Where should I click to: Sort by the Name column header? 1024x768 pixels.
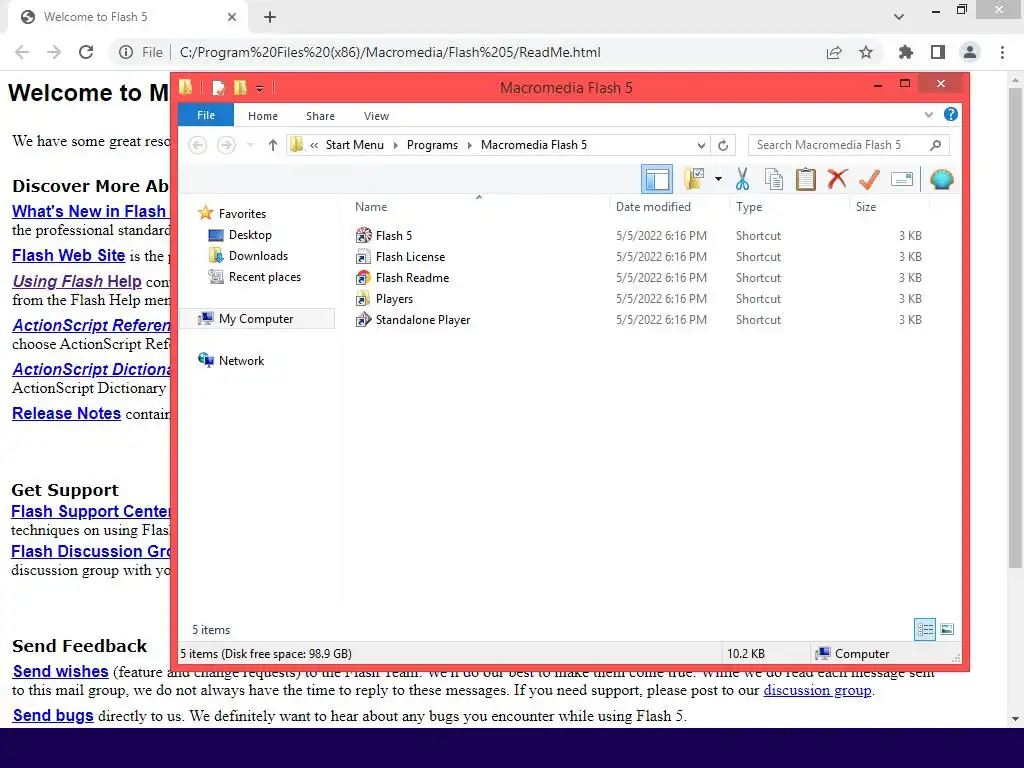point(371,206)
